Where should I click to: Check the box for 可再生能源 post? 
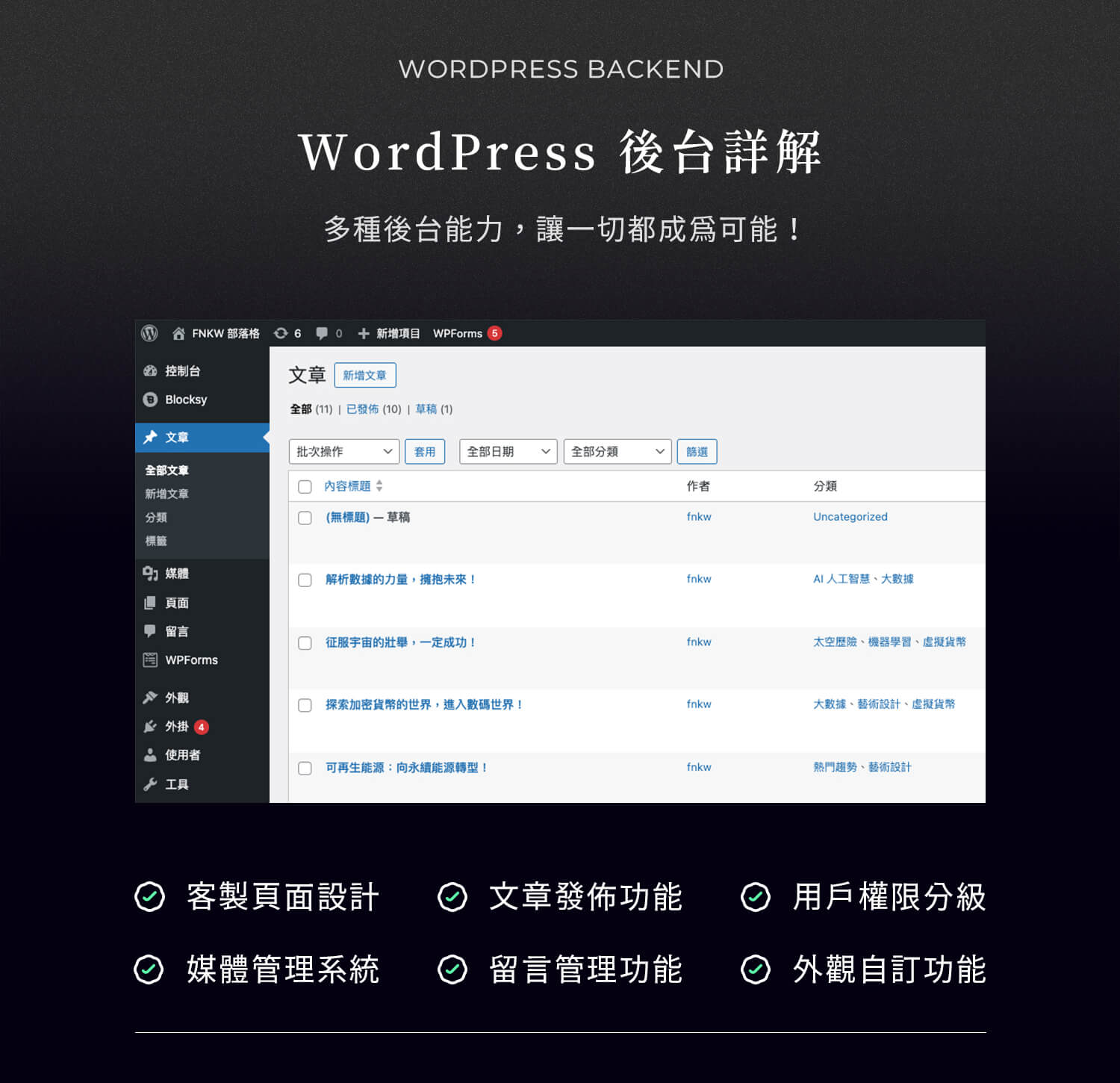pyautogui.click(x=305, y=768)
